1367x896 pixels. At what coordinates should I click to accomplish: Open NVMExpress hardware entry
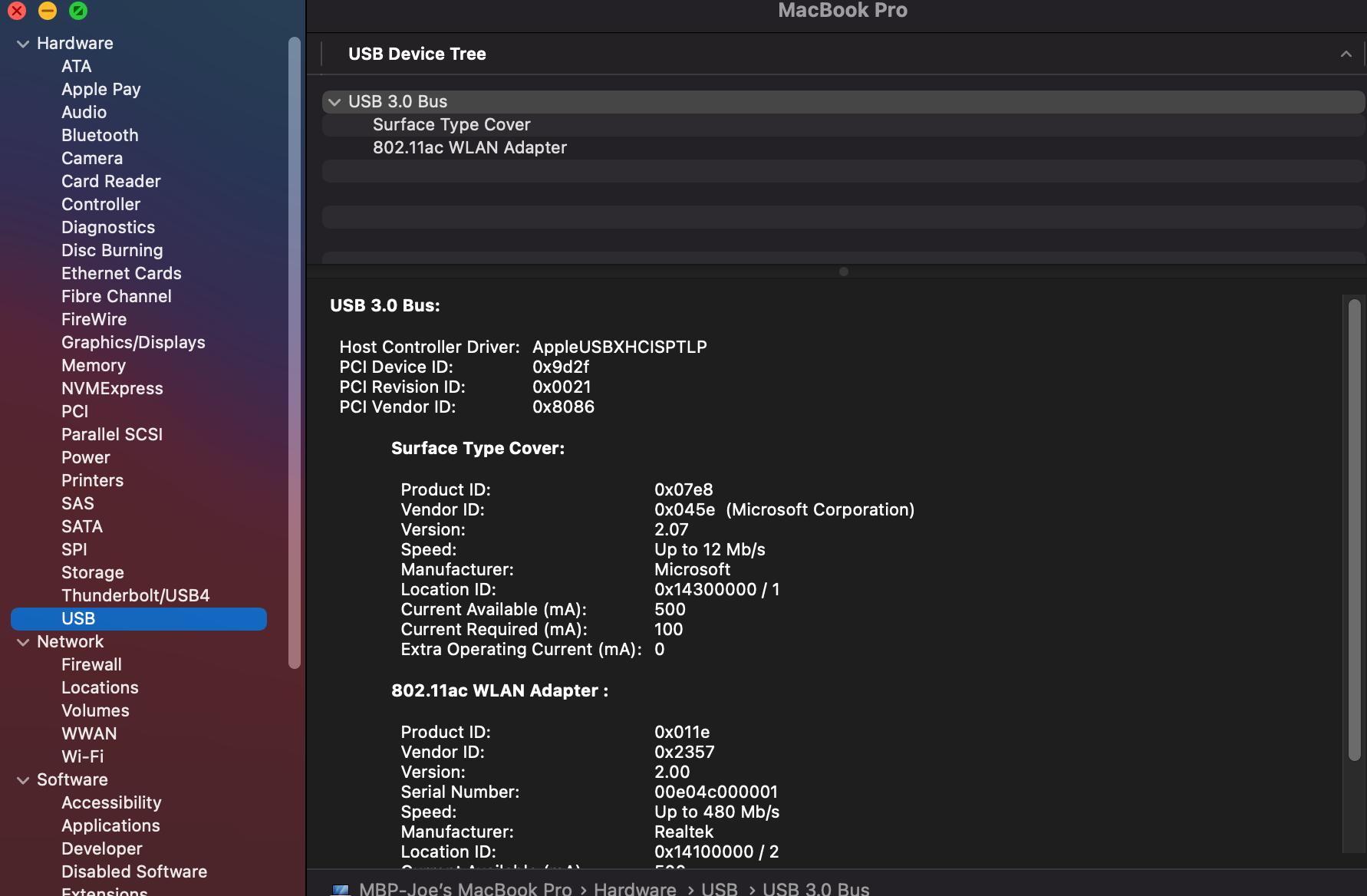112,388
